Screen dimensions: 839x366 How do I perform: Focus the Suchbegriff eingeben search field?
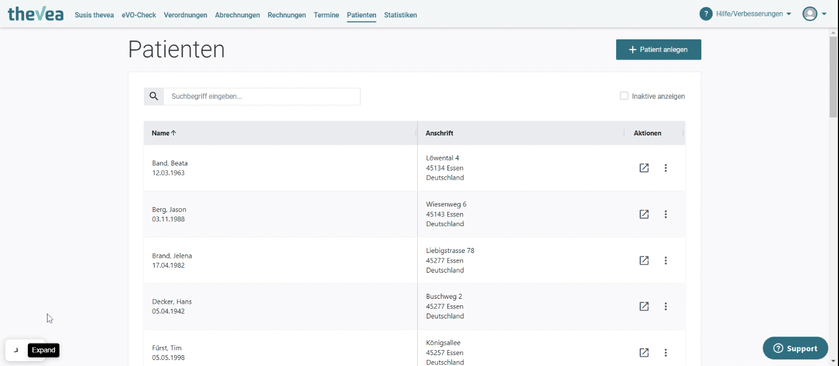(262, 96)
